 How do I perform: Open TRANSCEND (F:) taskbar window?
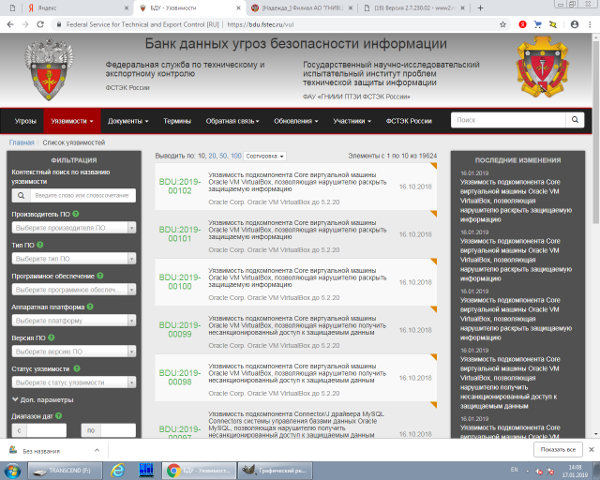pyautogui.click(x=65, y=470)
